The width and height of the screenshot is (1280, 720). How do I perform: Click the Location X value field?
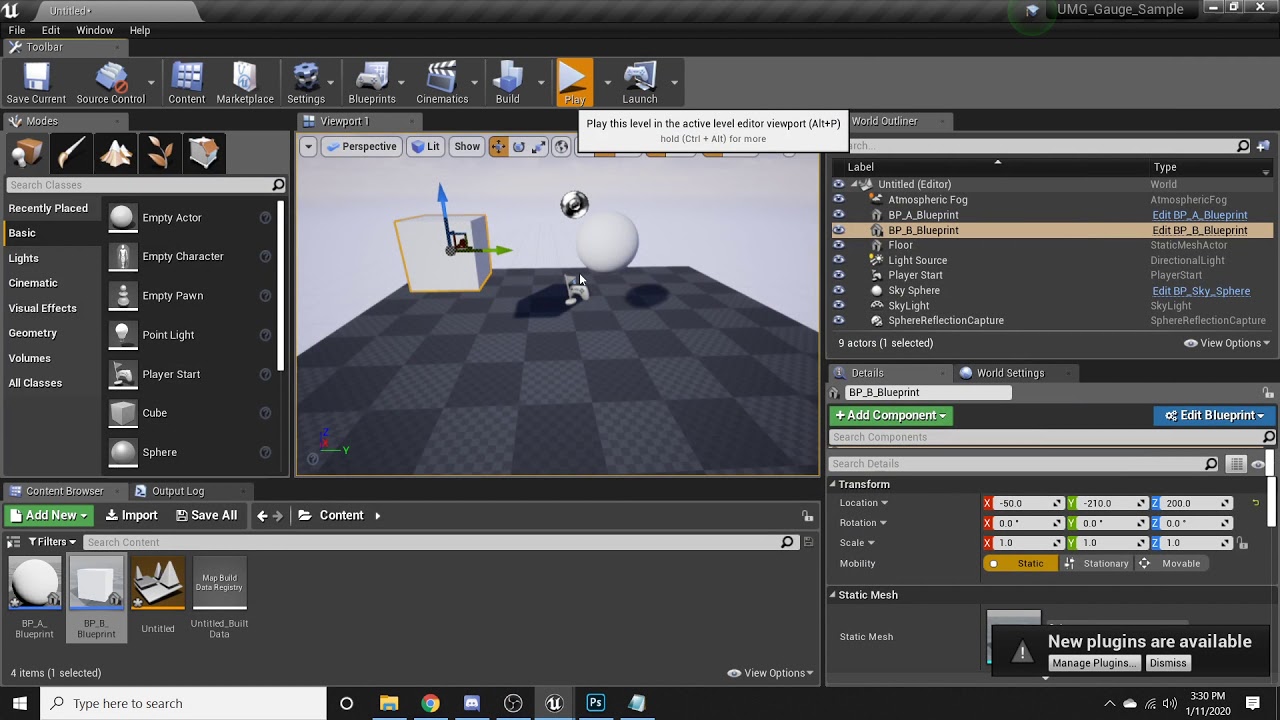click(1030, 503)
